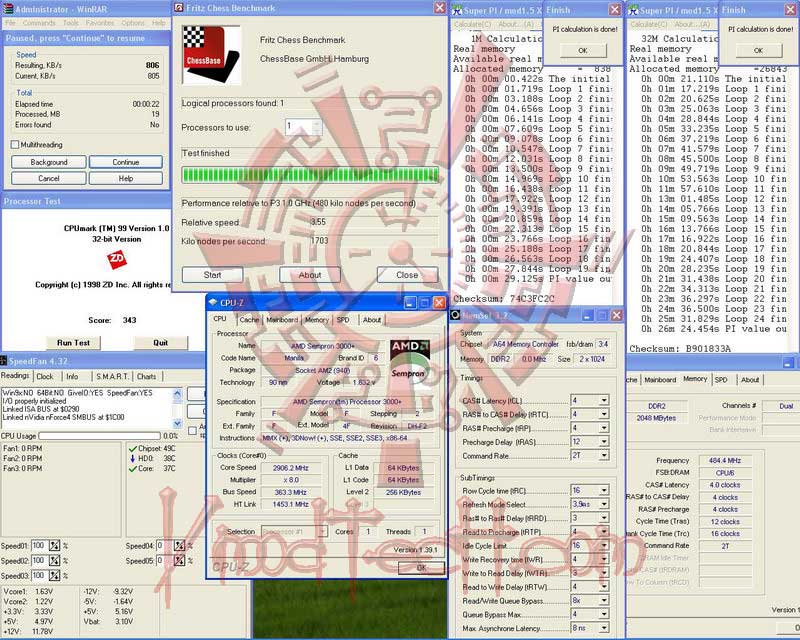Click the Cancel button in WinRAR
Viewport: 800px width, 640px height.
tap(48, 178)
